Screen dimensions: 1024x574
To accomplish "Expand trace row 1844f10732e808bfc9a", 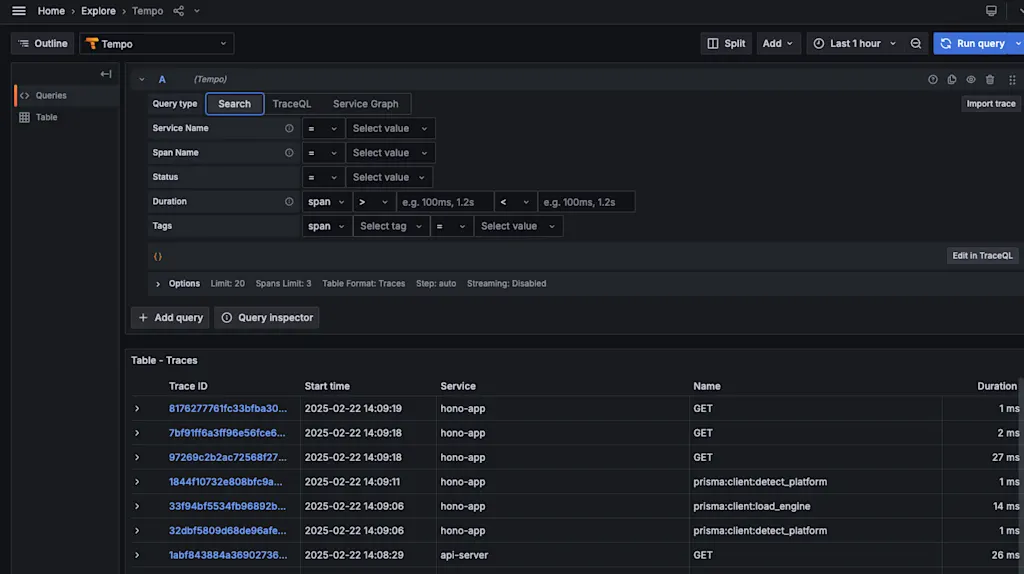I will click(136, 481).
